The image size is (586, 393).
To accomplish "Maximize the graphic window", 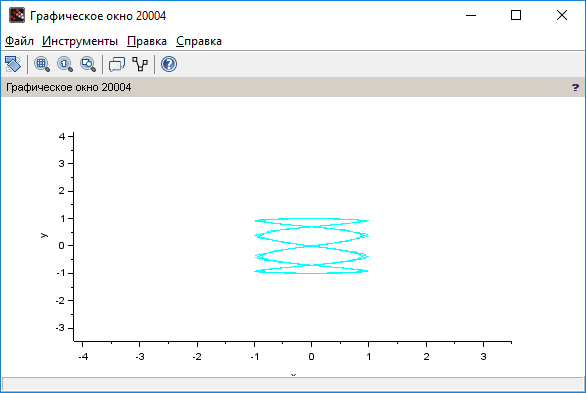I will click(516, 15).
